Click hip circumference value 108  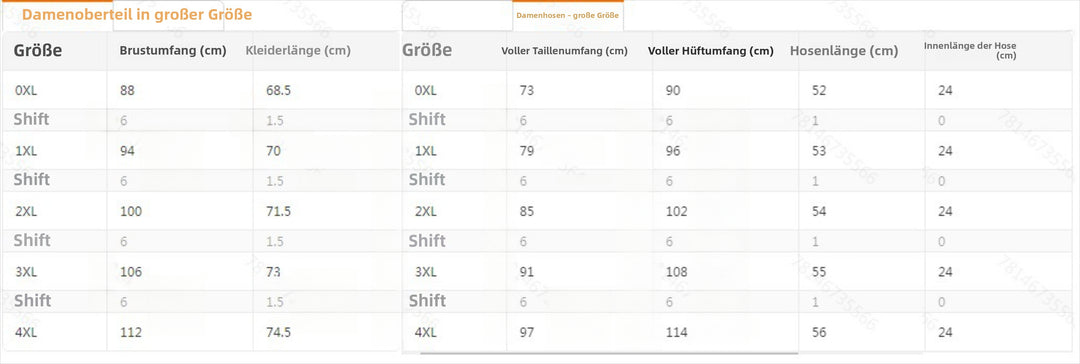(678, 272)
